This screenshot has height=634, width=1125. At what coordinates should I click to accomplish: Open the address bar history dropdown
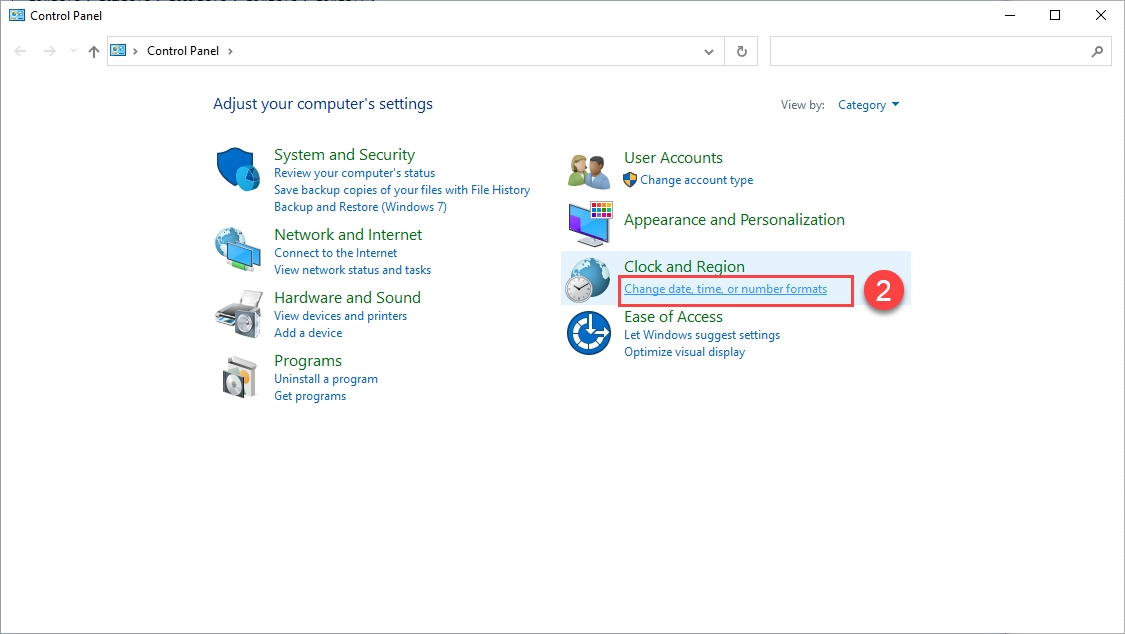709,51
